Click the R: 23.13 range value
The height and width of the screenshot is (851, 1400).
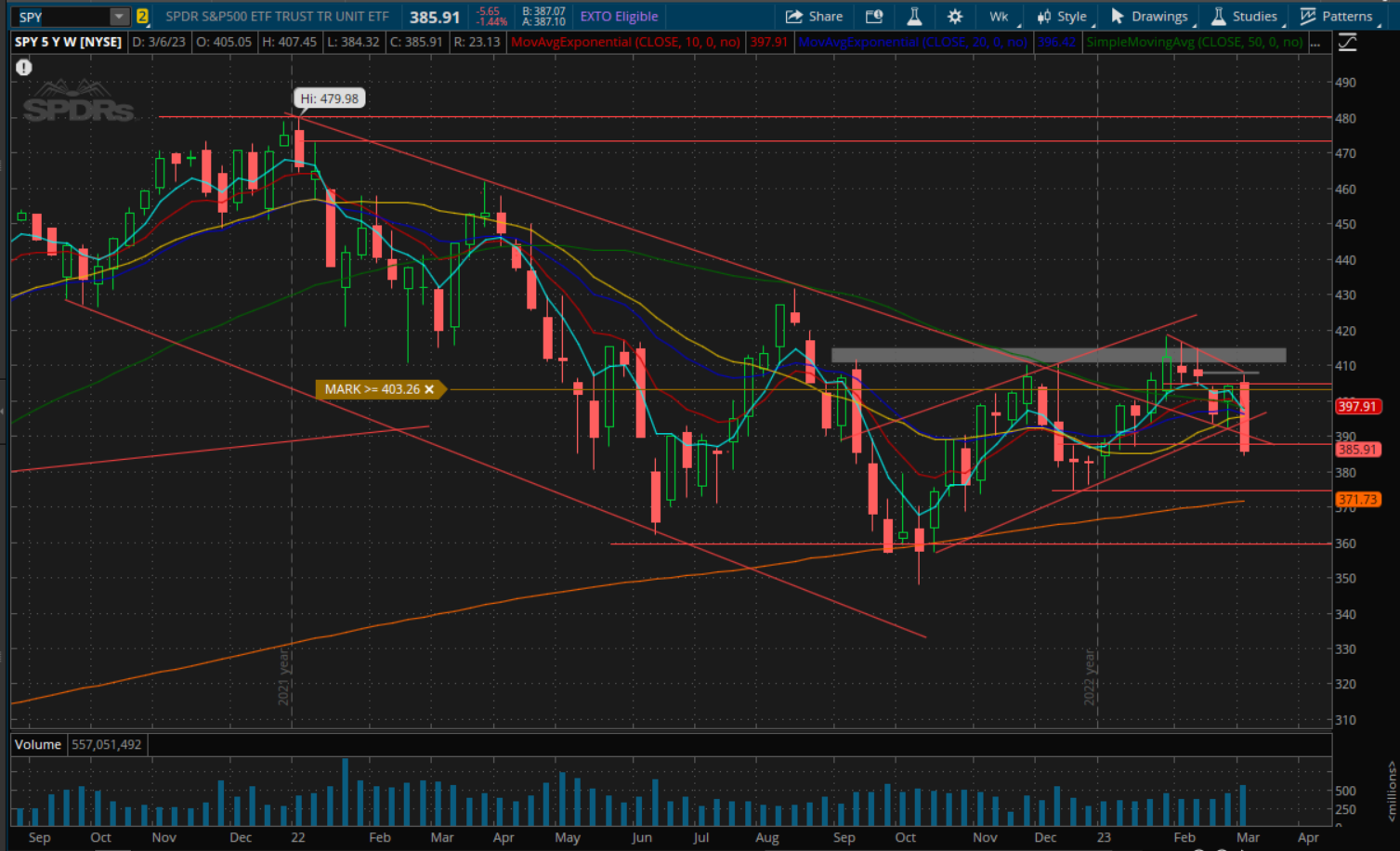point(477,42)
